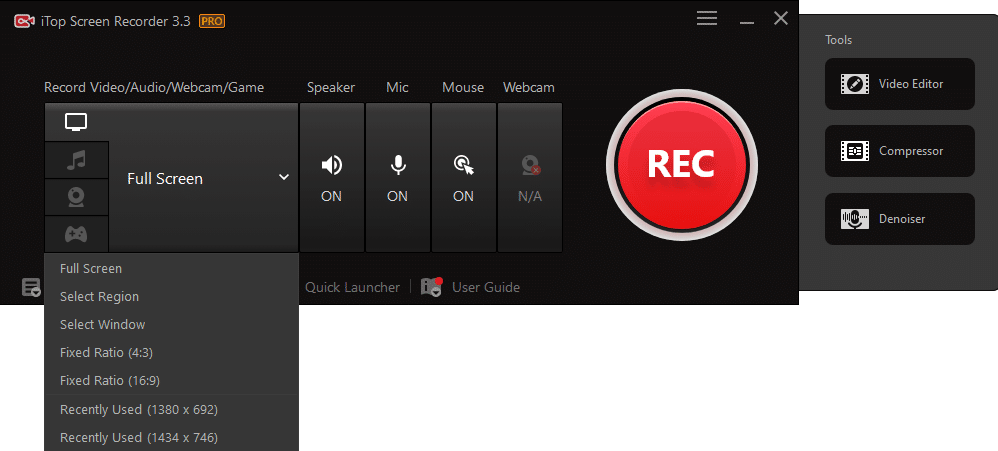The image size is (998, 451).
Task: Select Recently Used (1380 x 692)
Action: 139,410
